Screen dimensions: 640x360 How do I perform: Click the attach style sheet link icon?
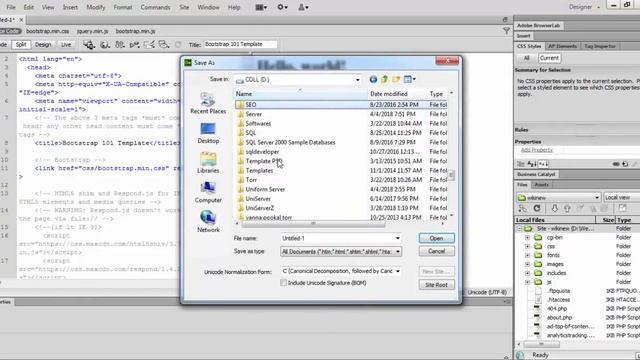click(x=616, y=164)
